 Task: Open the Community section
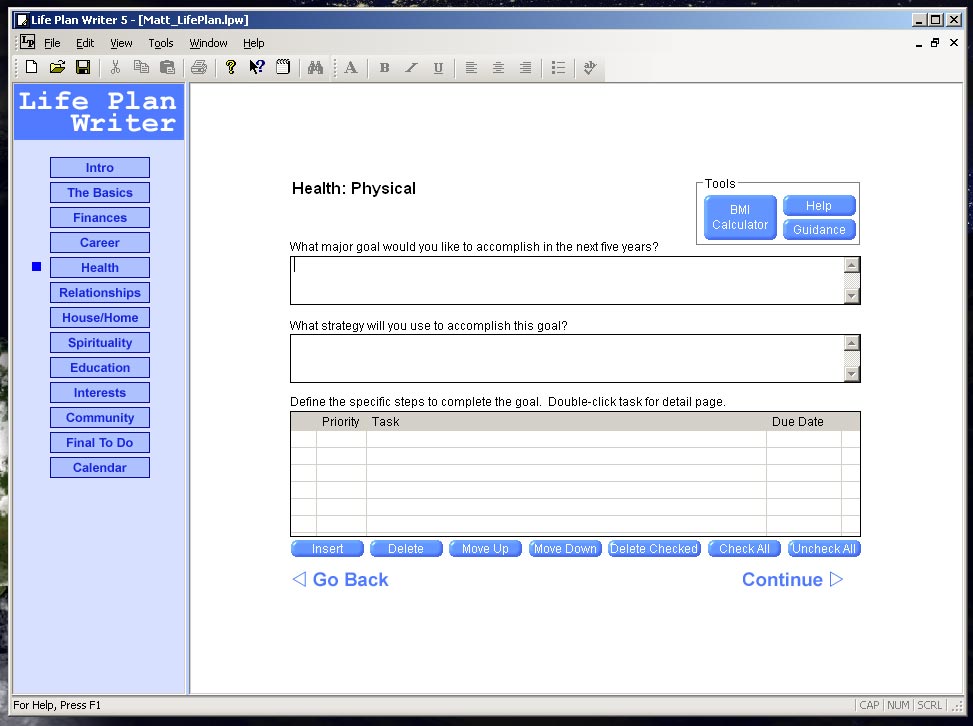click(100, 418)
